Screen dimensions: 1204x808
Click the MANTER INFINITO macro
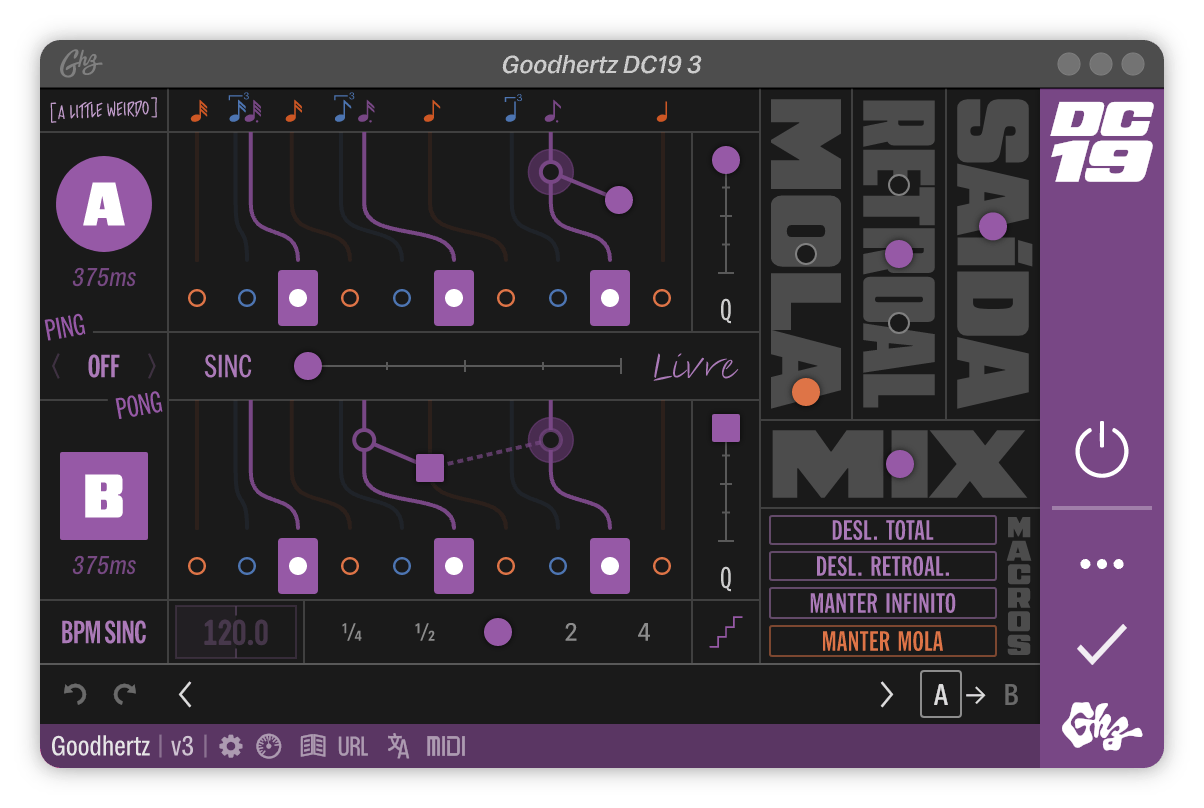[x=883, y=603]
